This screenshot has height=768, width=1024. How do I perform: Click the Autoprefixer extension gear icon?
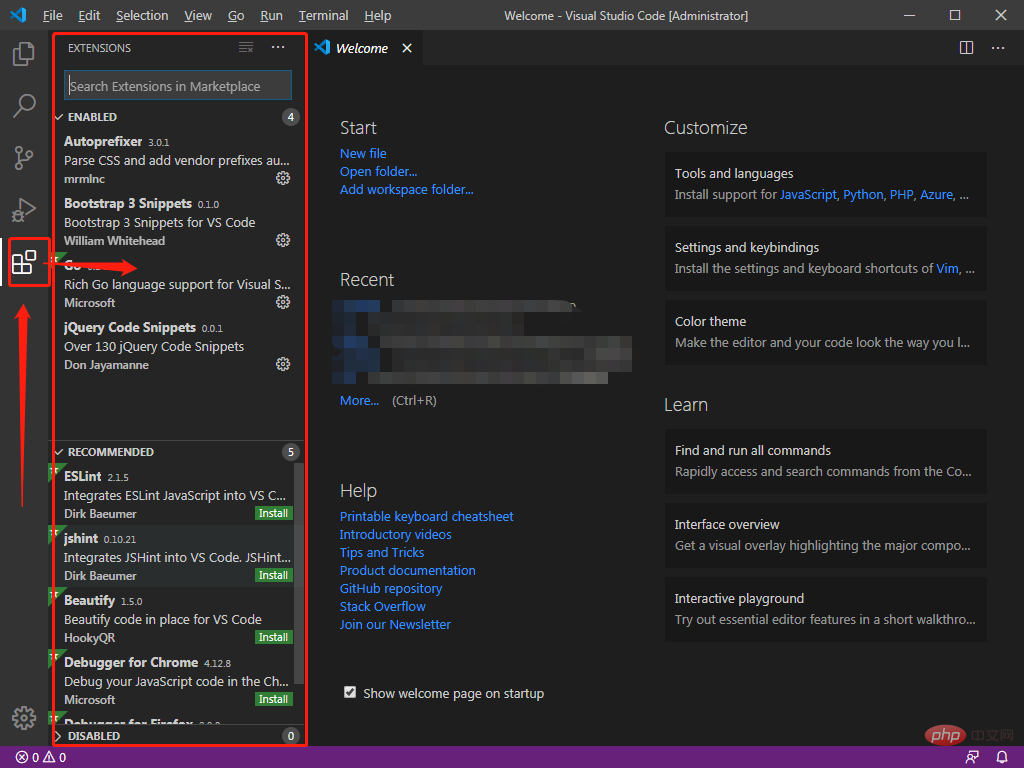point(283,178)
